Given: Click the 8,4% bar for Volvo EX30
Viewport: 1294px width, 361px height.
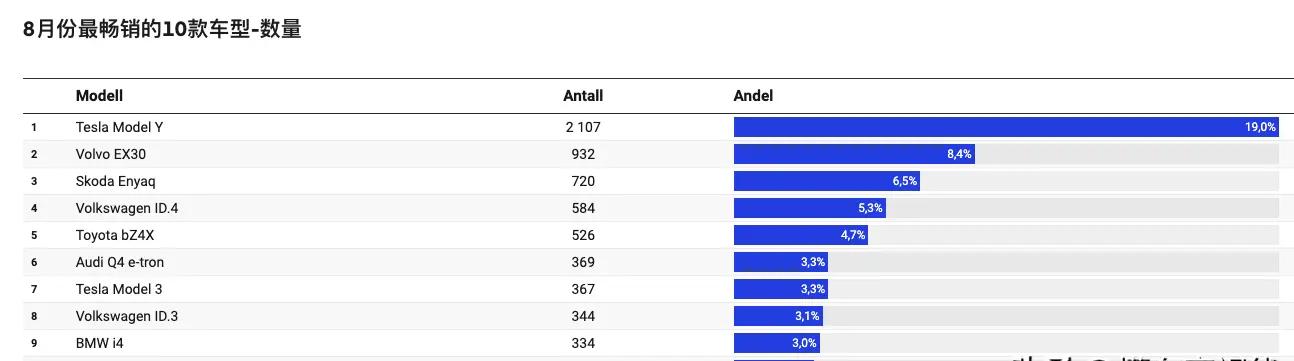Looking at the screenshot, I should [854, 154].
